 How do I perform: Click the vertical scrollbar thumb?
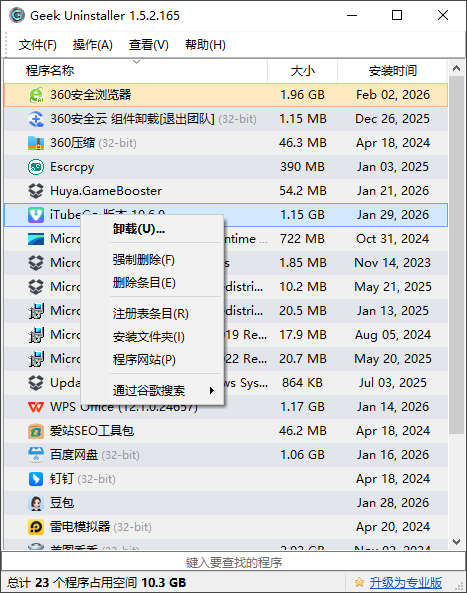(456, 255)
